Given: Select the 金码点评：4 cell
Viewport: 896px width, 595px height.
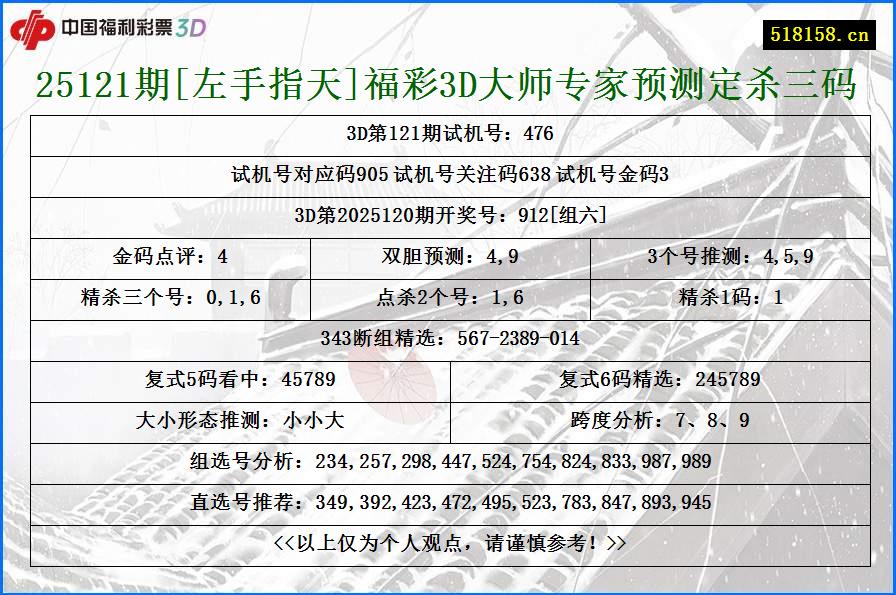Looking at the screenshot, I should 160,254.
